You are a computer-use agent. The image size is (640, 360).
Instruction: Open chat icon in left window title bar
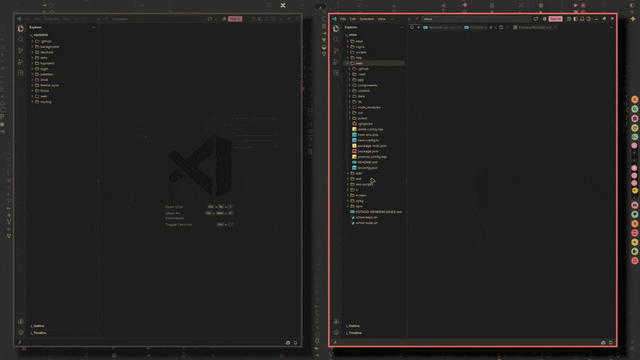[x=210, y=19]
